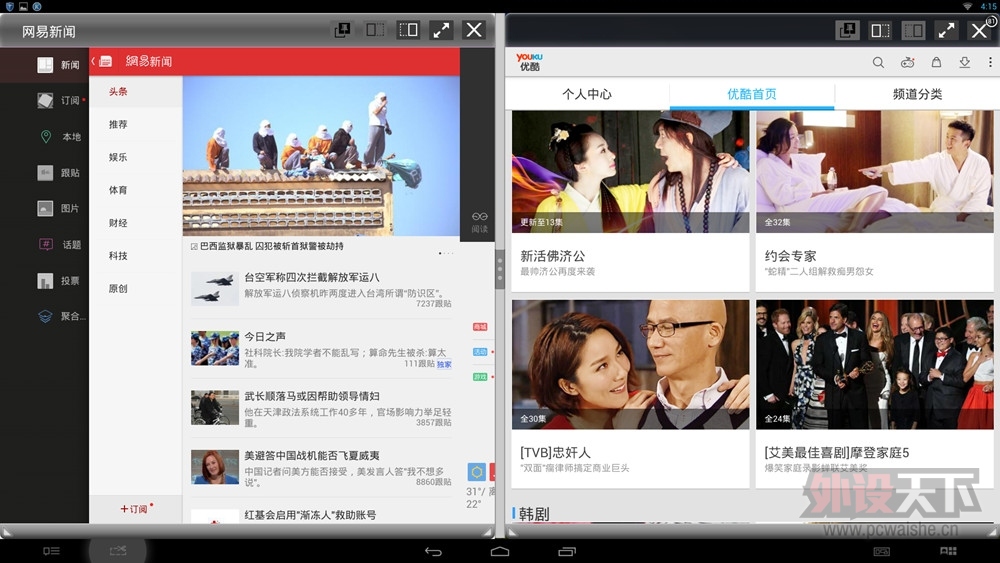
Task: Click the +订阅 button
Action: [136, 509]
